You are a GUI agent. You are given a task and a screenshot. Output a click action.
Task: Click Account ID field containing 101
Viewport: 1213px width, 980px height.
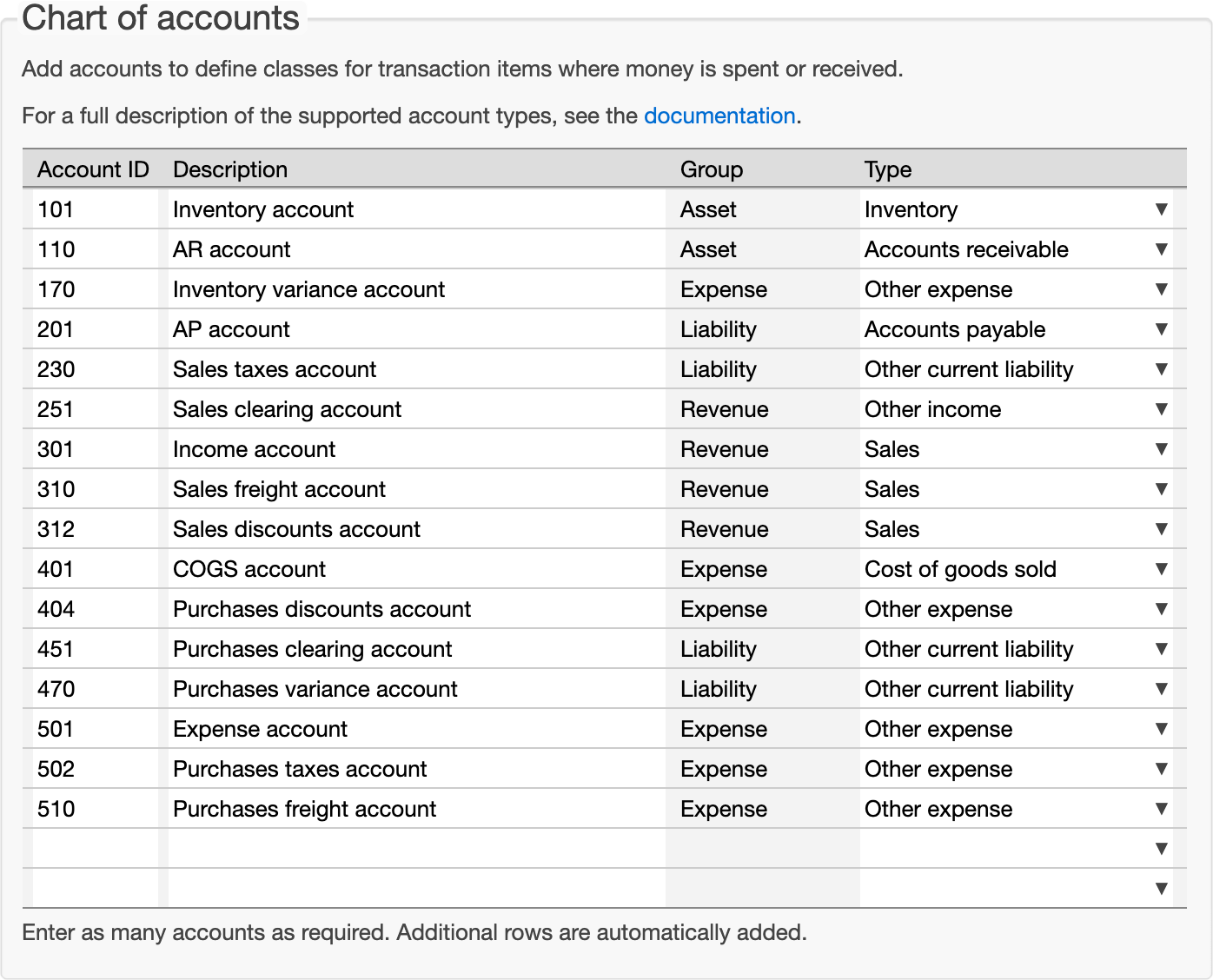pyautogui.click(x=95, y=209)
